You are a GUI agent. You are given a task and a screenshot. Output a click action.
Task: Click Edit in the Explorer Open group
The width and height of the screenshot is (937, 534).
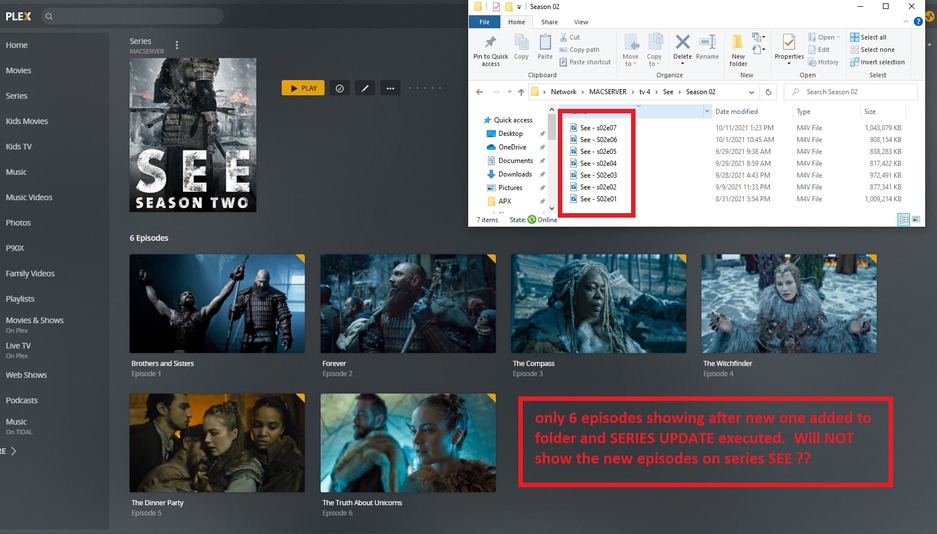819,50
